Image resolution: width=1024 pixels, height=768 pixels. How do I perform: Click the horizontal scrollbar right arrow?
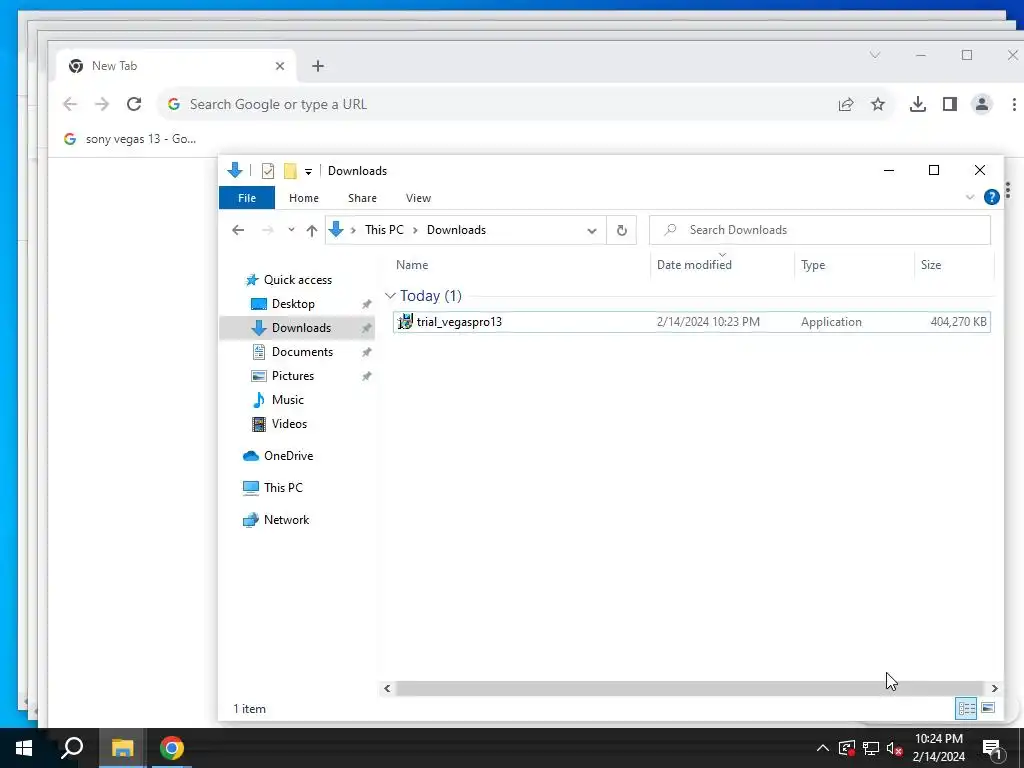pos(994,688)
